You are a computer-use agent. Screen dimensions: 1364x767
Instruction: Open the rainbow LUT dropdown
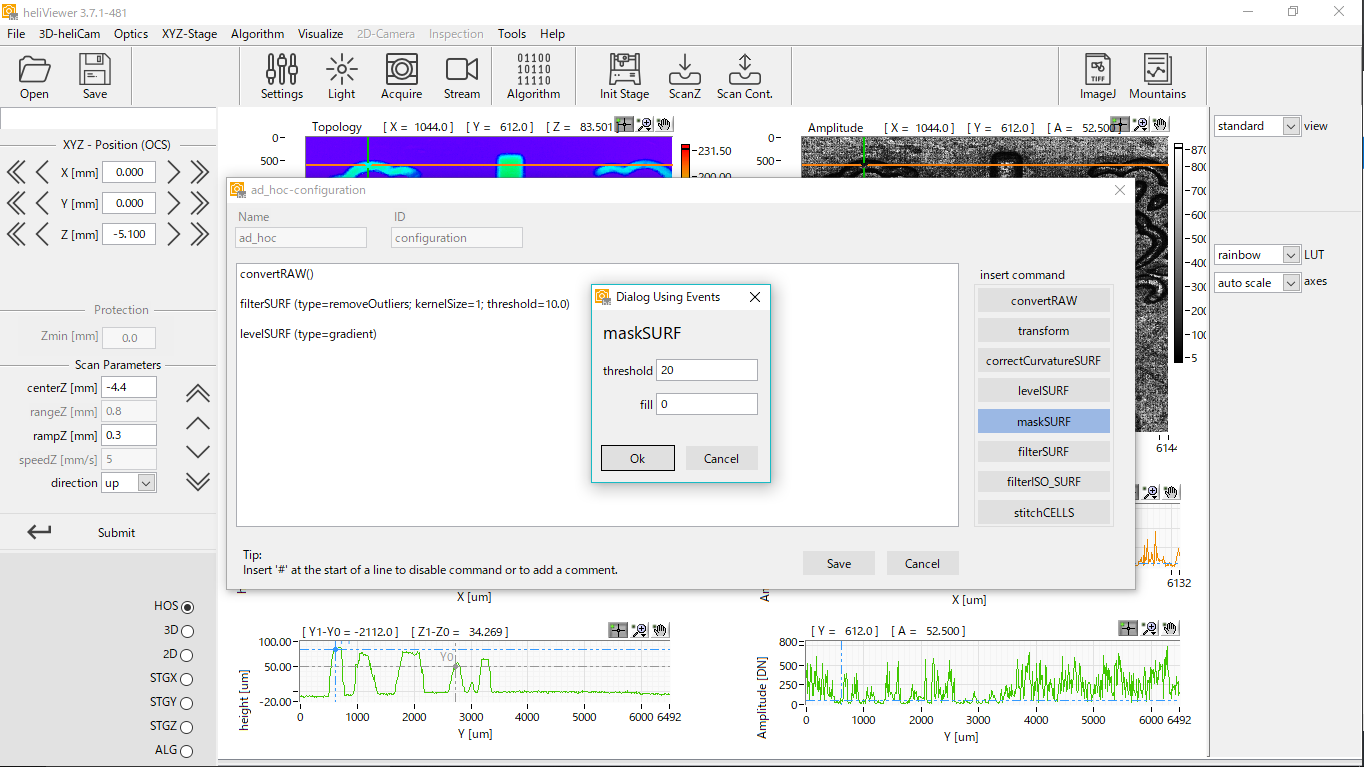click(1290, 255)
